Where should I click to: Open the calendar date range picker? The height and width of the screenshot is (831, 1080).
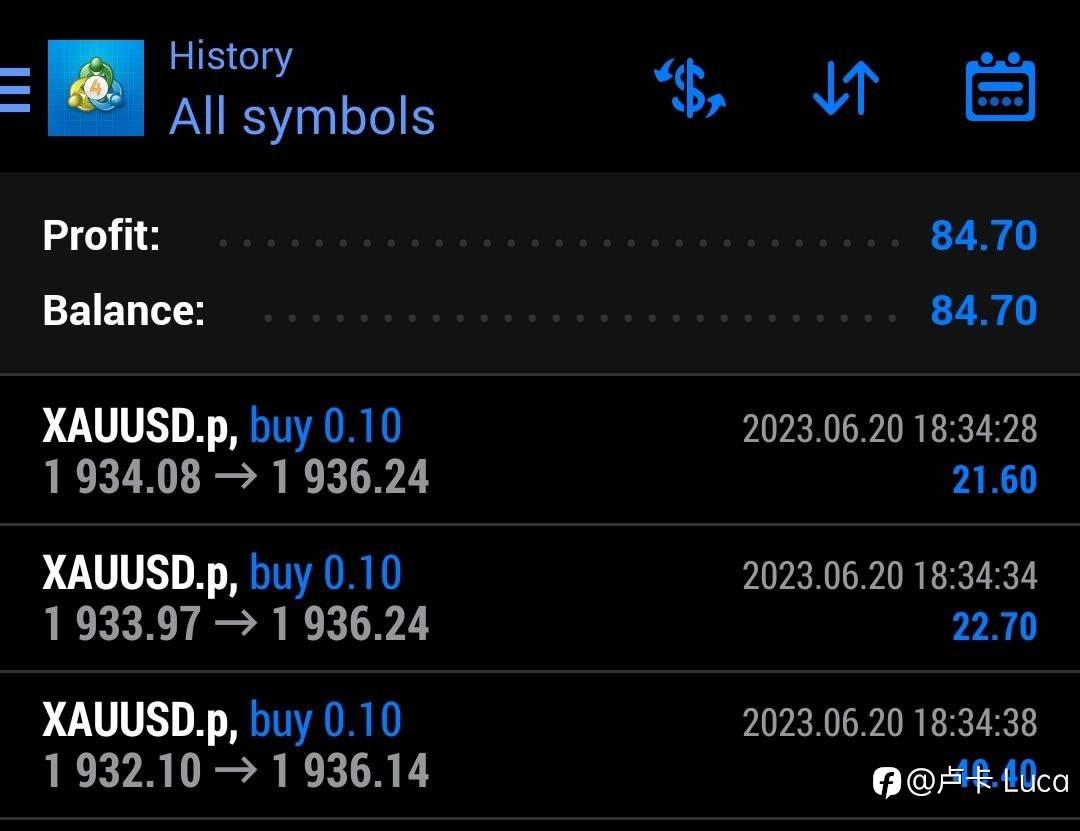click(x=1000, y=87)
